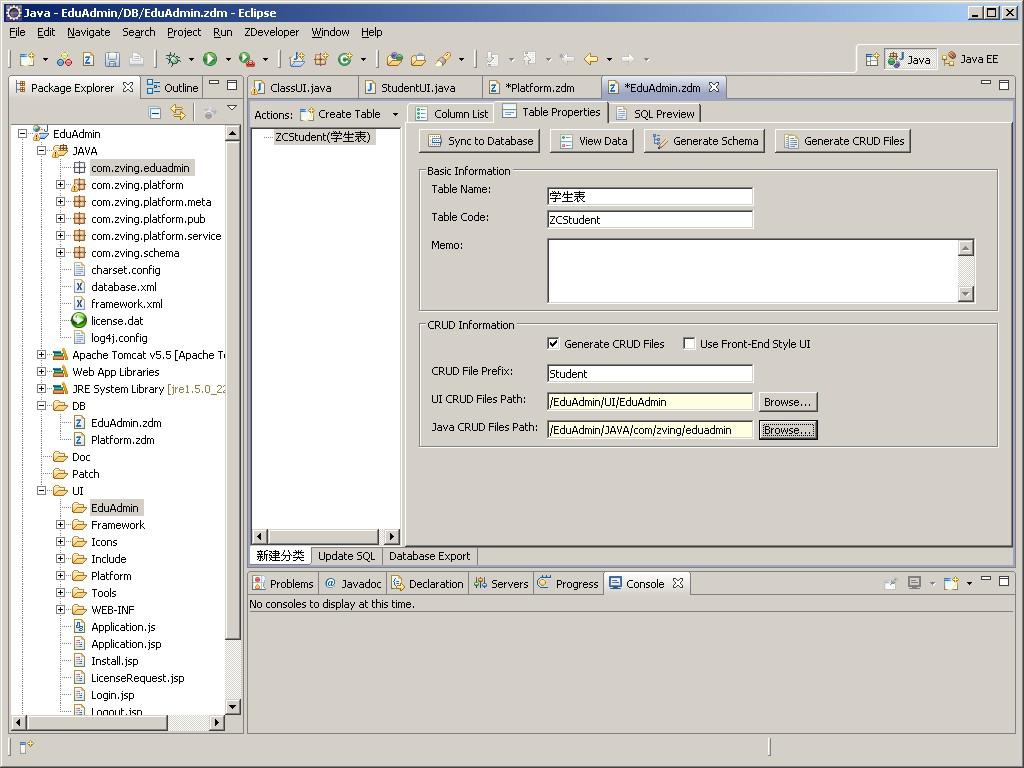This screenshot has height=768, width=1024.
Task: Expand the com.zving.platform package node
Action: click(60, 185)
